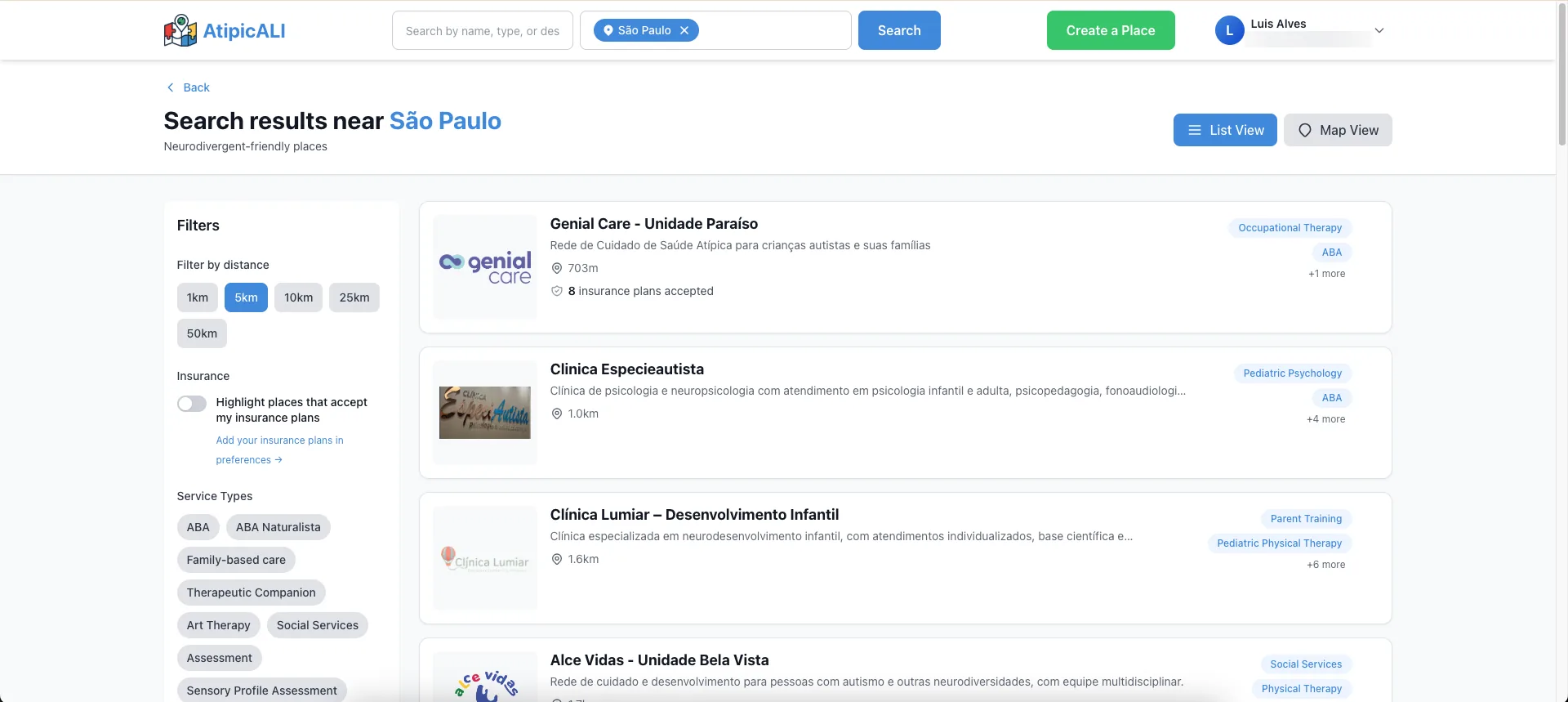The height and width of the screenshot is (702, 1568).
Task: Click the Luis Alves user name
Action: point(1279,24)
